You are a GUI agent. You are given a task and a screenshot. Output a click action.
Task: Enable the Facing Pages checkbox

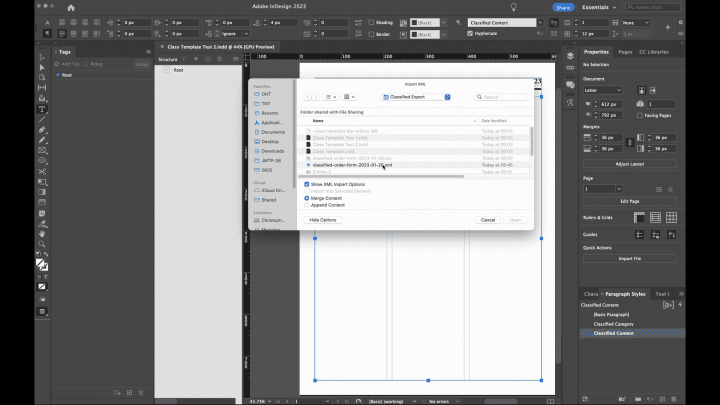point(640,115)
